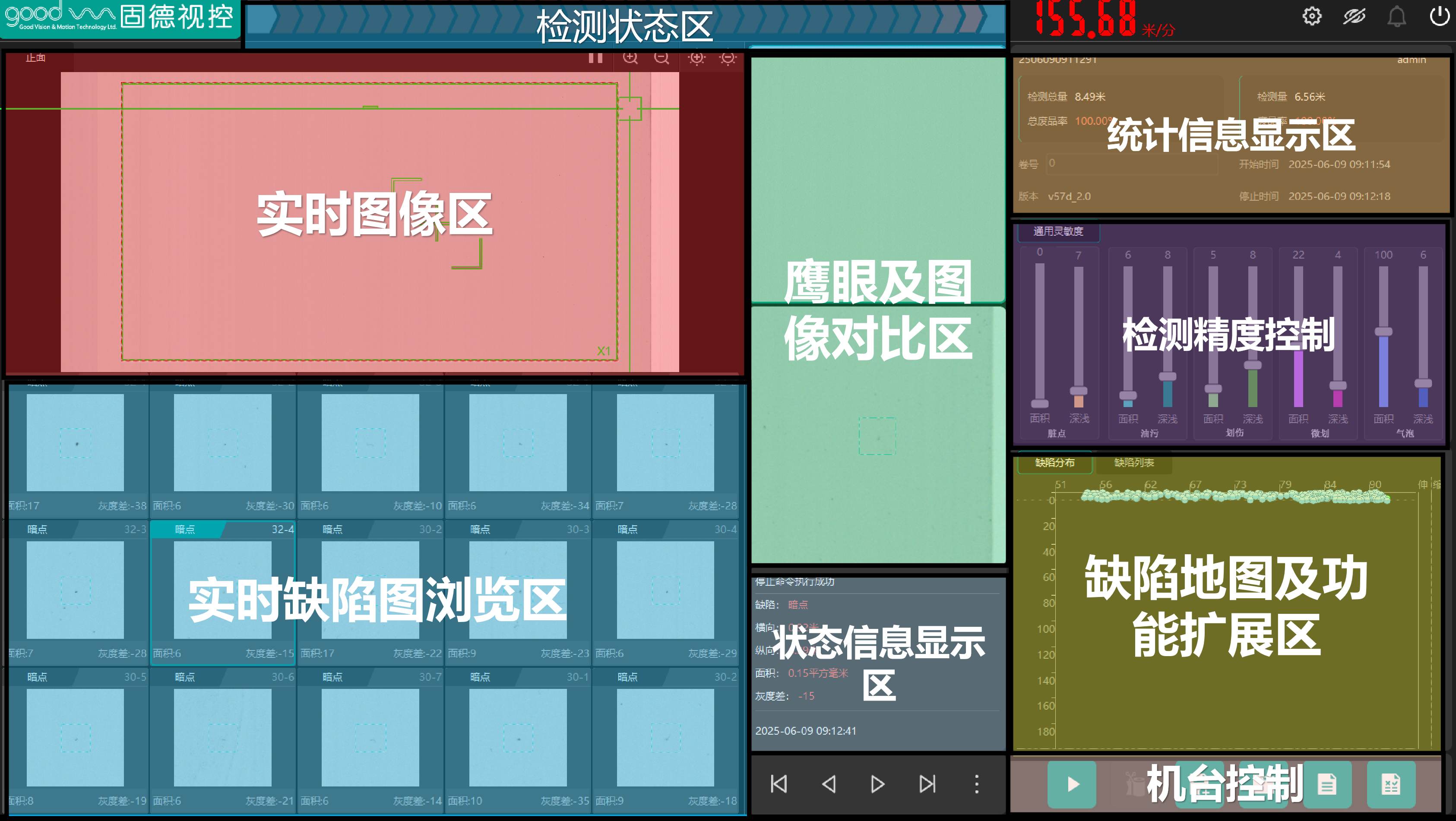The width and height of the screenshot is (1456, 821).
Task: Increase the live image brightness
Action: pyautogui.click(x=696, y=58)
